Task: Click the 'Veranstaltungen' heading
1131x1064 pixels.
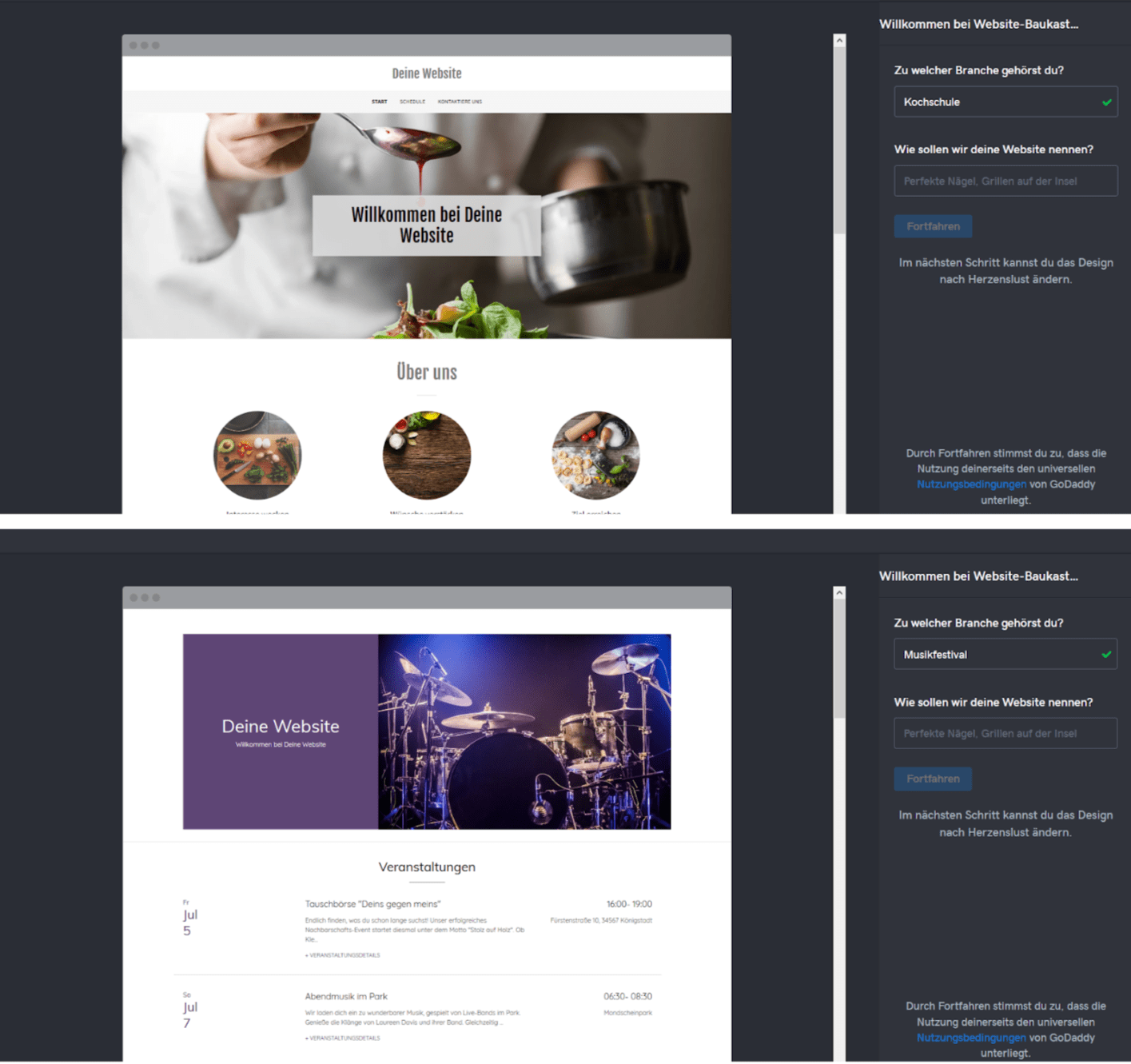Action: coord(427,867)
